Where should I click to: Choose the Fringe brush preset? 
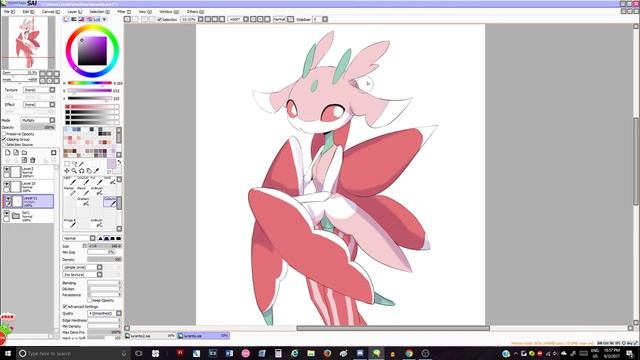pyautogui.click(x=70, y=223)
